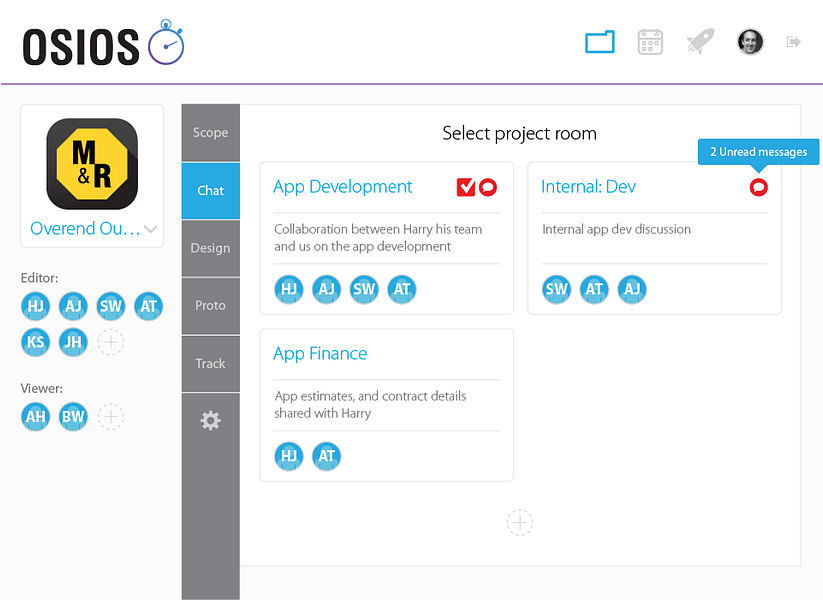Toggle the red checkbox on App Development
Image resolution: width=823 pixels, height=600 pixels.
[x=466, y=187]
